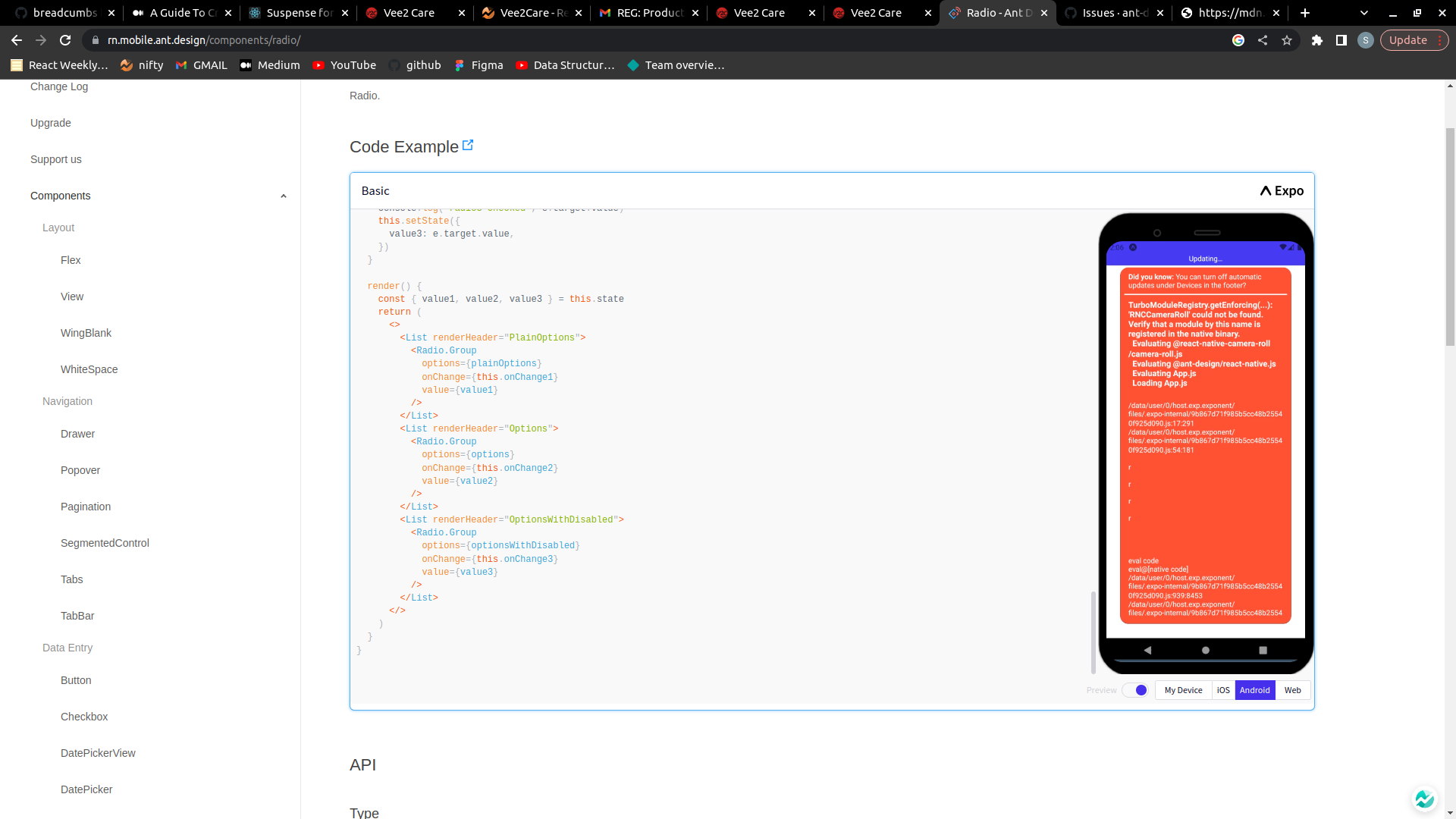Open the chat widget at the bottom right
Screen dimensions: 1456x819
1425,799
